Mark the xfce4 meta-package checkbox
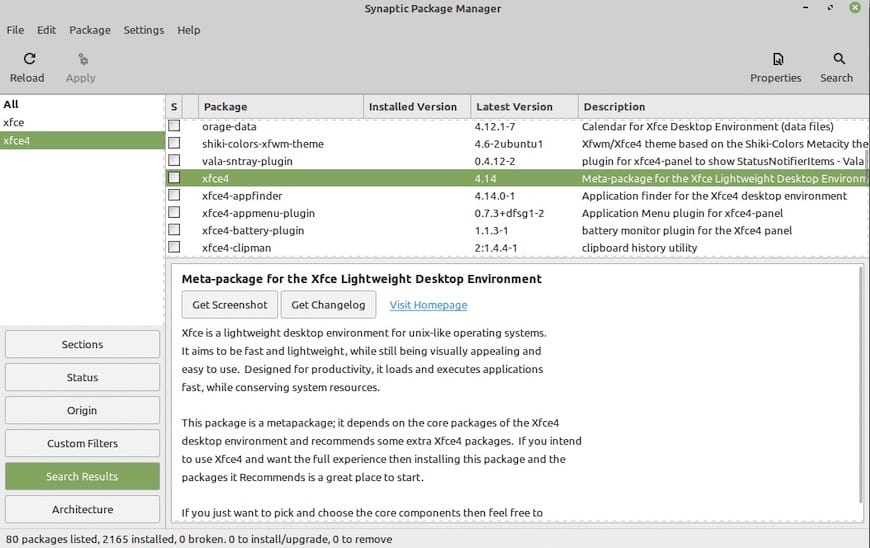The height and width of the screenshot is (548, 870). click(x=174, y=177)
